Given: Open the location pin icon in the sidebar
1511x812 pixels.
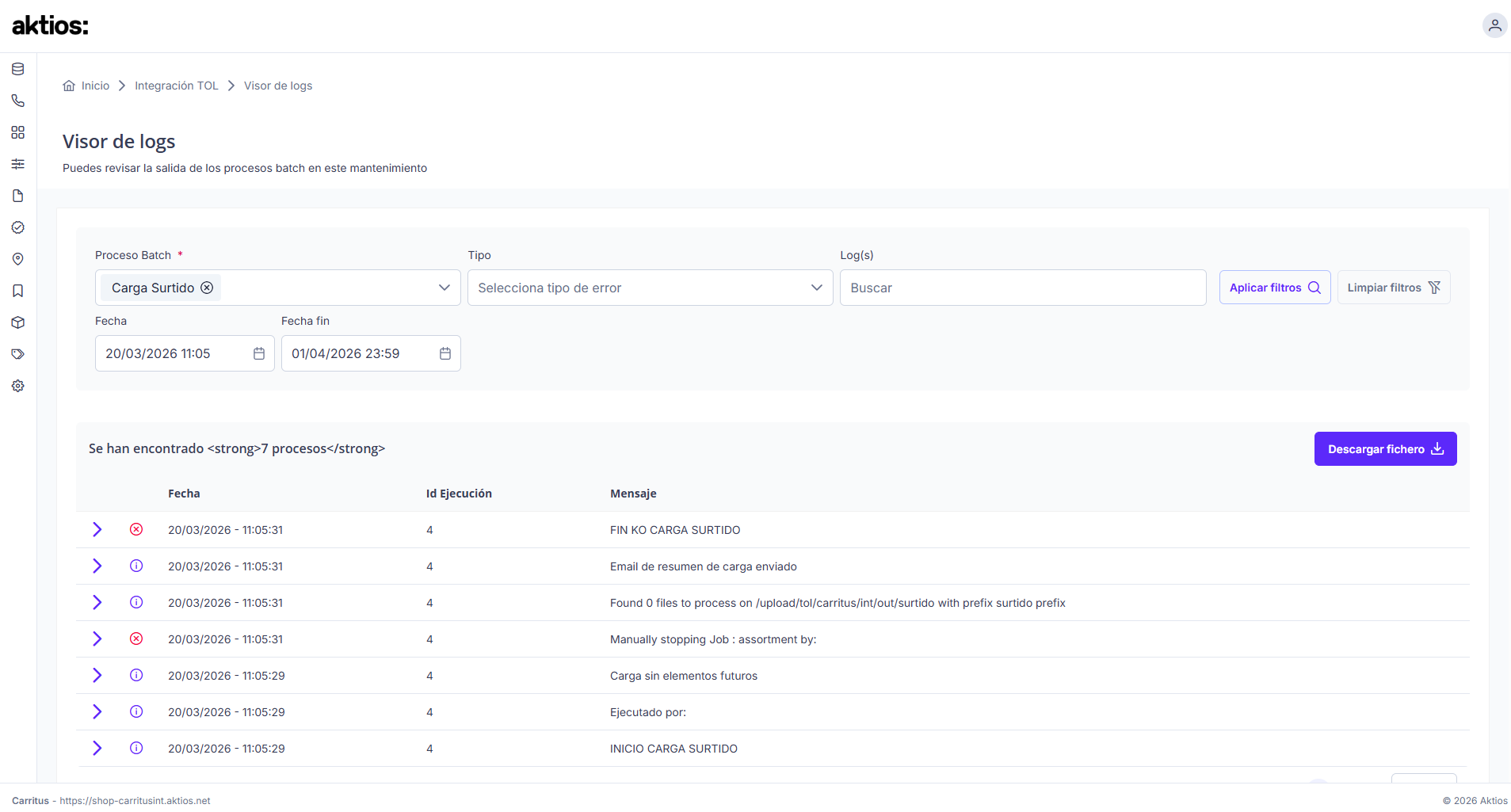Looking at the screenshot, I should pos(18,259).
